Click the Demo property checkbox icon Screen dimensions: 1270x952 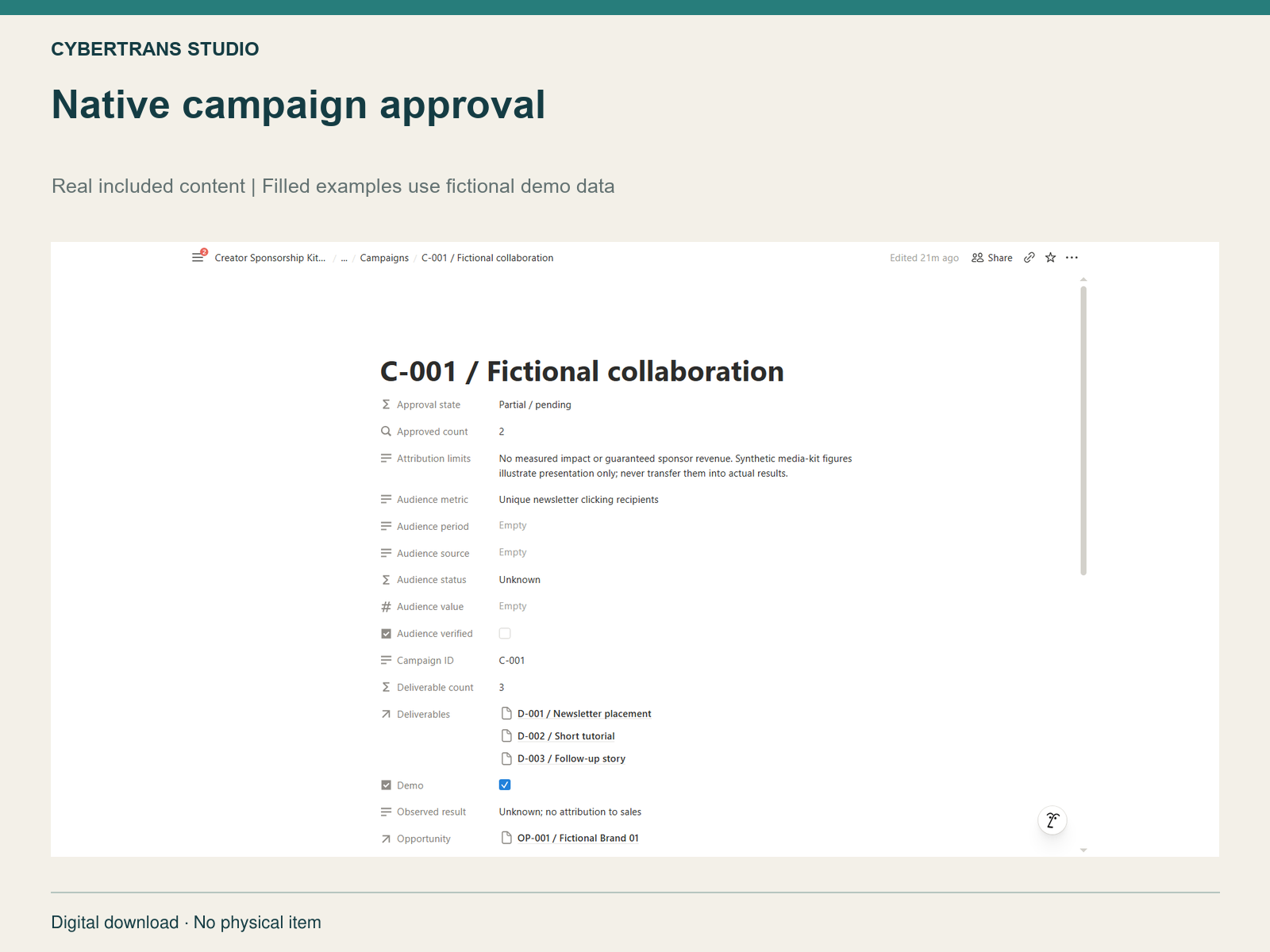[386, 785]
